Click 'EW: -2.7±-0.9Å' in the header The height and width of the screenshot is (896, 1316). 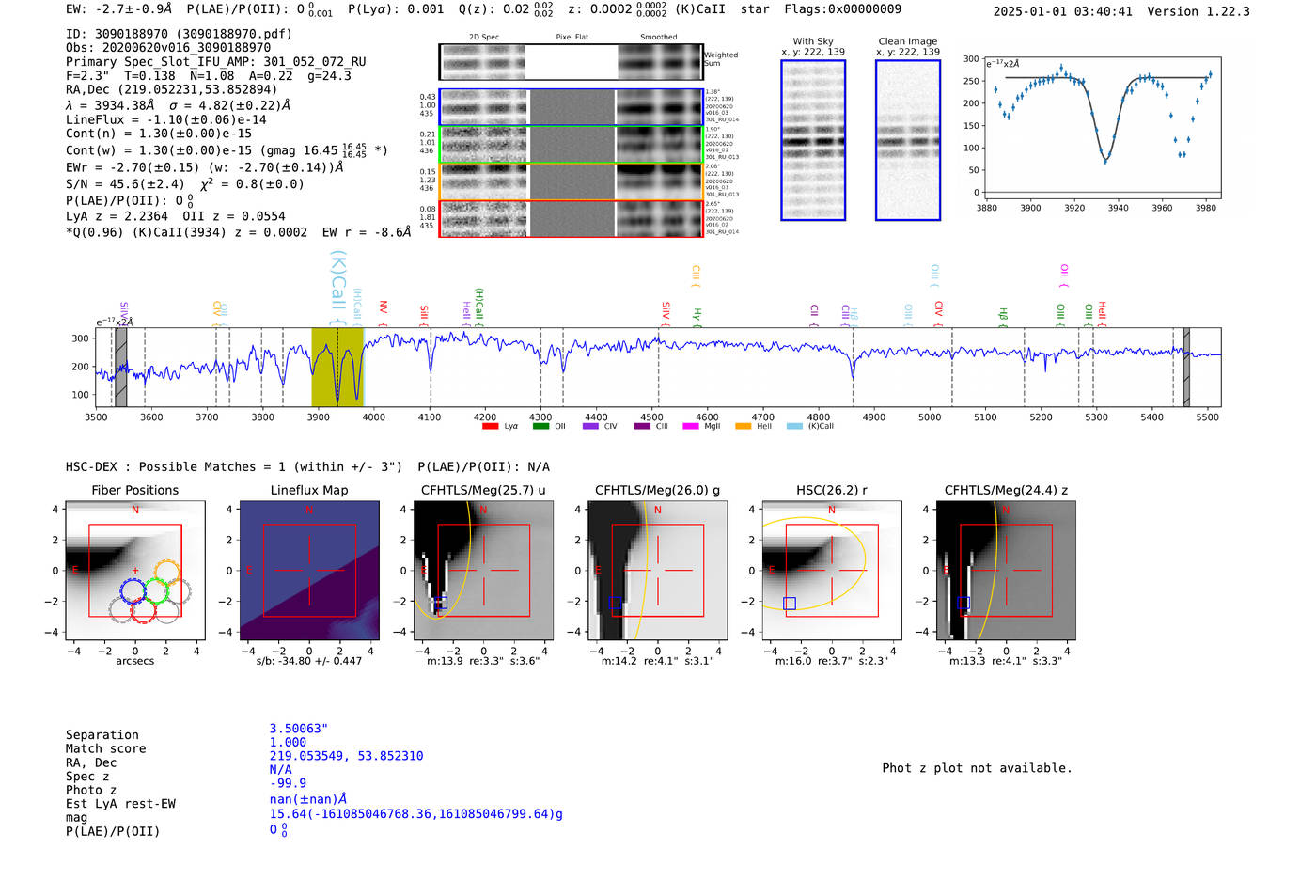click(119, 9)
